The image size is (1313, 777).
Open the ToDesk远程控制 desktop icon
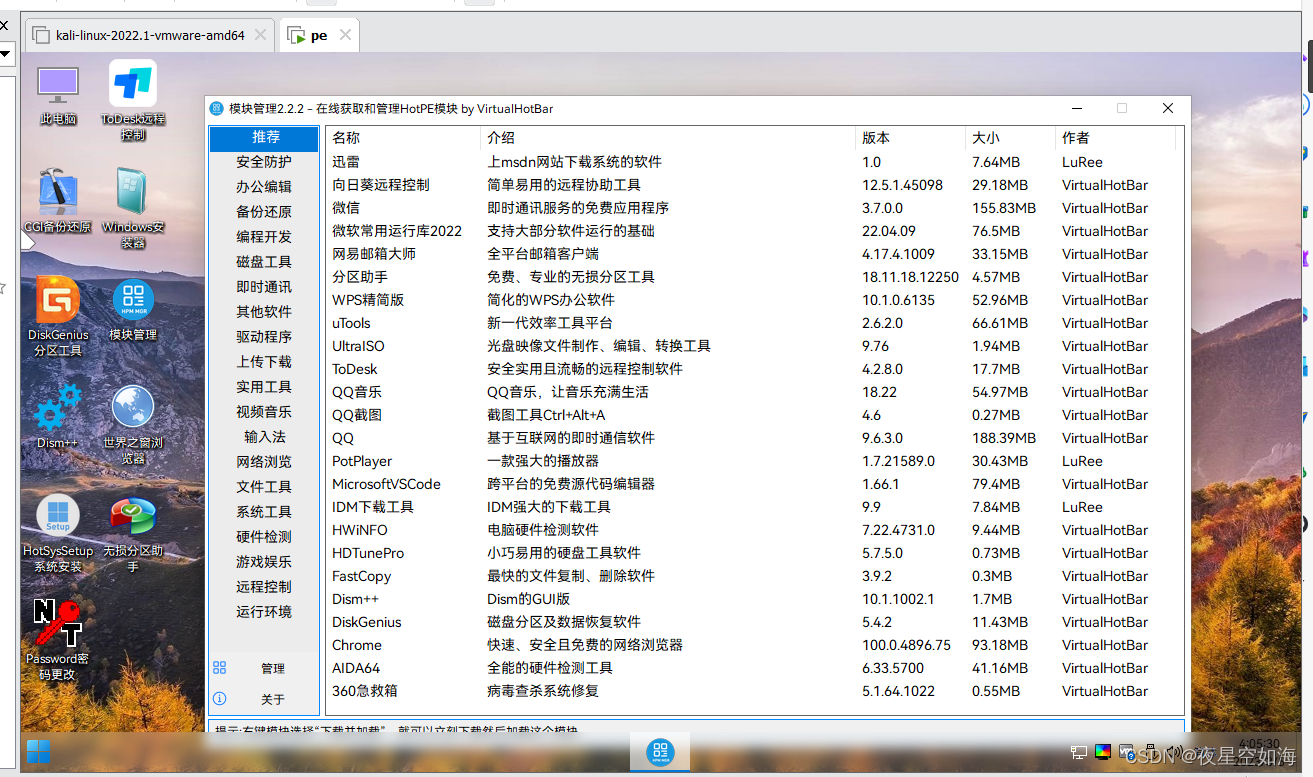tap(133, 100)
